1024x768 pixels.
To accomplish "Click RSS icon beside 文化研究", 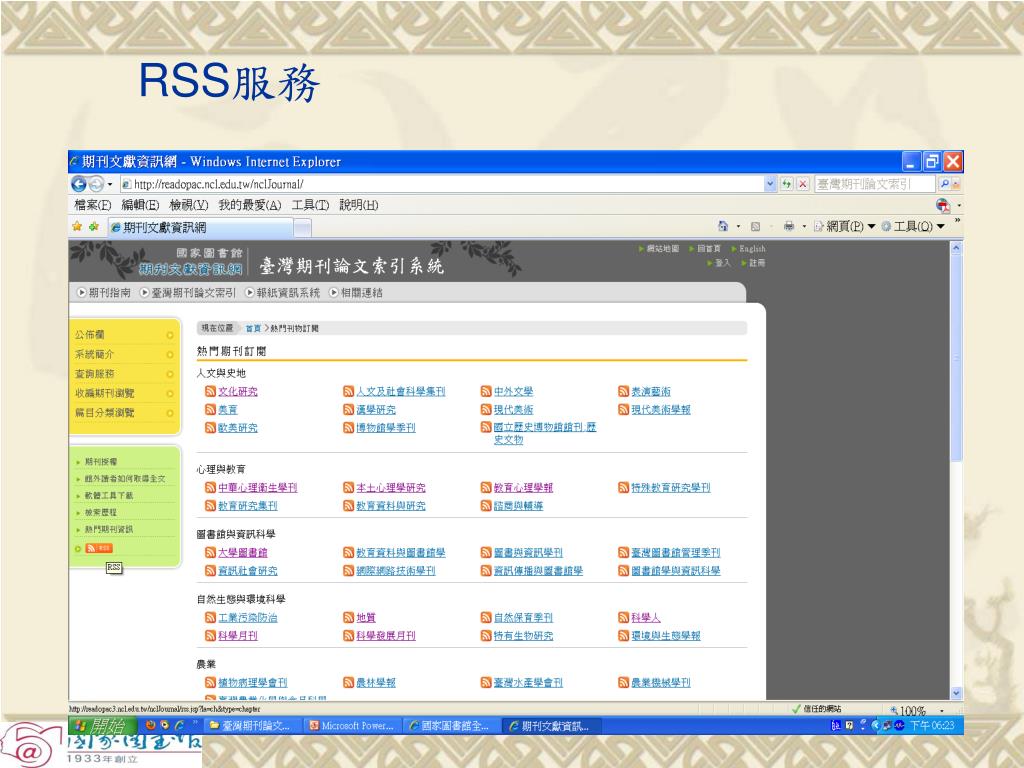I will click(210, 391).
